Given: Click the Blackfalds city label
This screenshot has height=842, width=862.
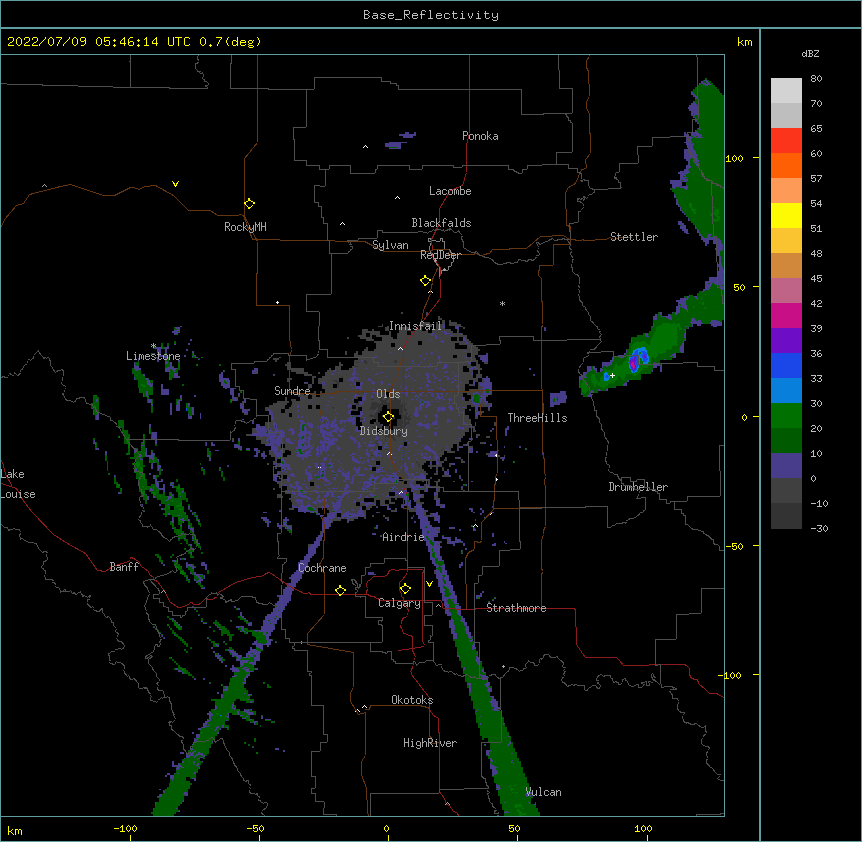Looking at the screenshot, I should [x=441, y=223].
